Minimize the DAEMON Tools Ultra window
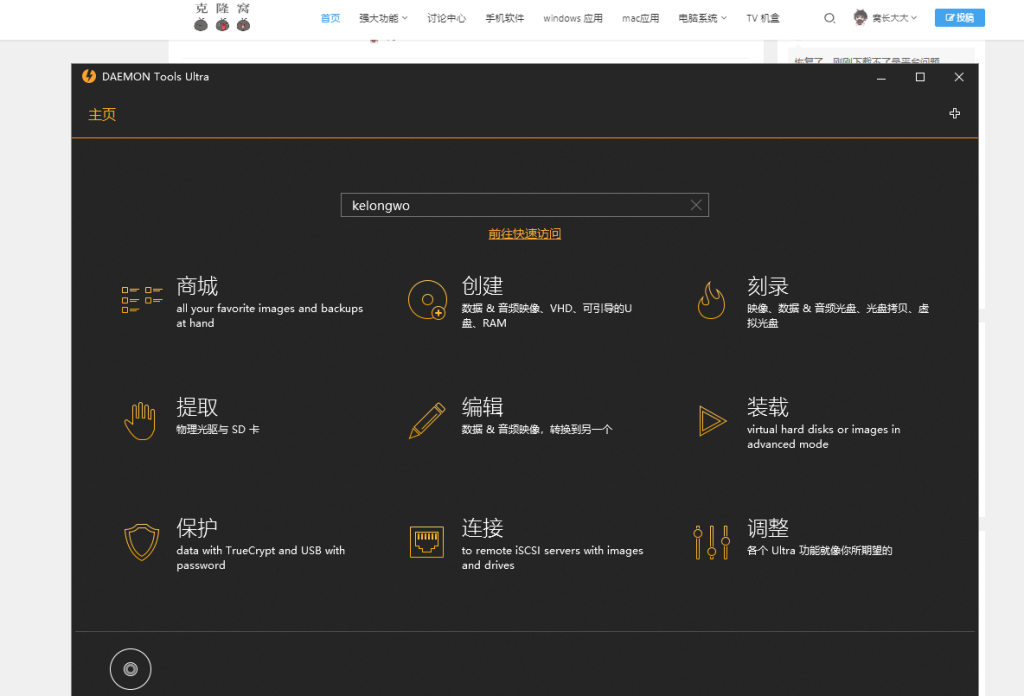The width and height of the screenshot is (1024, 696). click(x=881, y=77)
